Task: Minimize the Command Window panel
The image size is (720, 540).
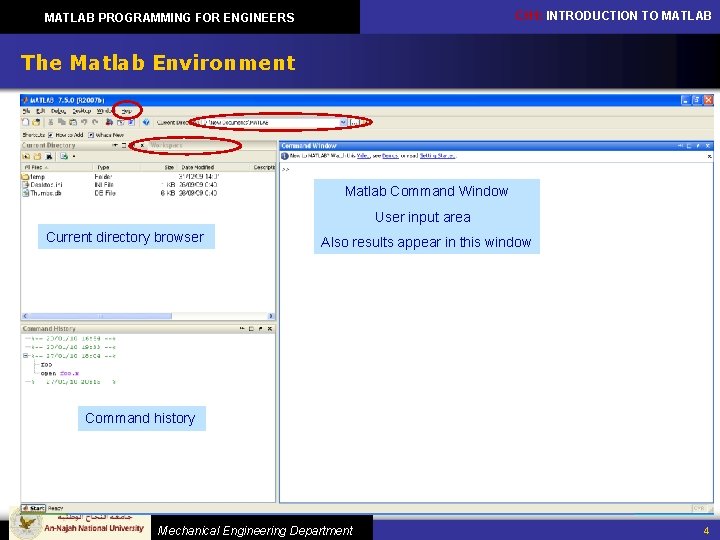Action: tap(681, 146)
